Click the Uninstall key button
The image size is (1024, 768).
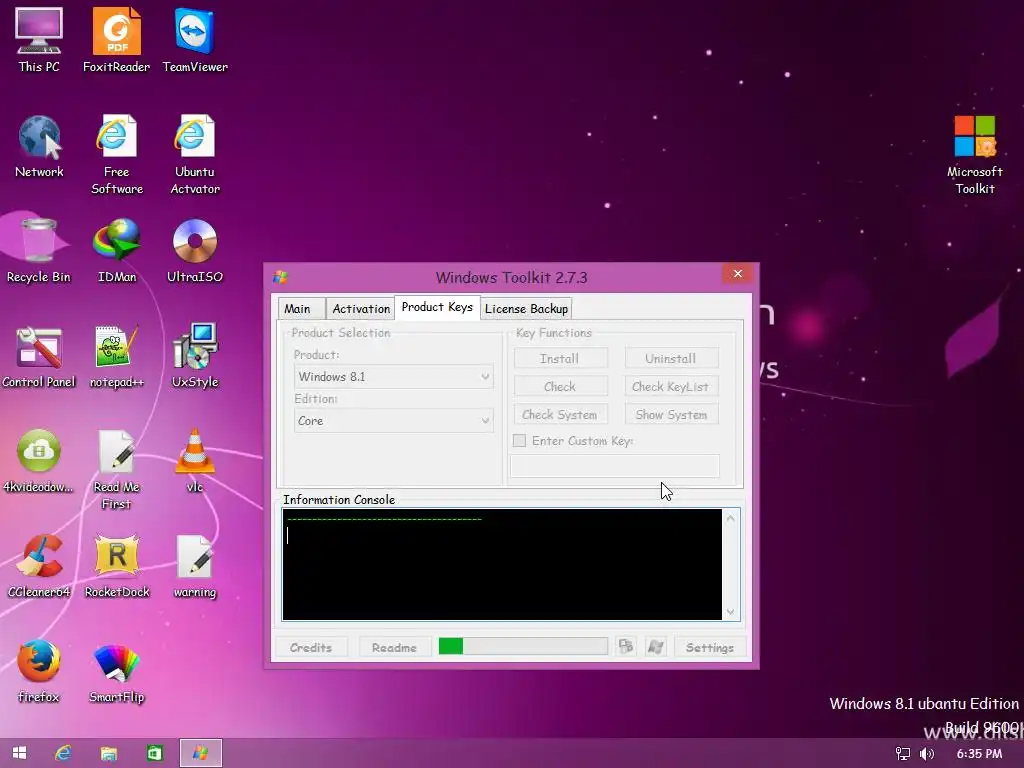pyautogui.click(x=671, y=359)
